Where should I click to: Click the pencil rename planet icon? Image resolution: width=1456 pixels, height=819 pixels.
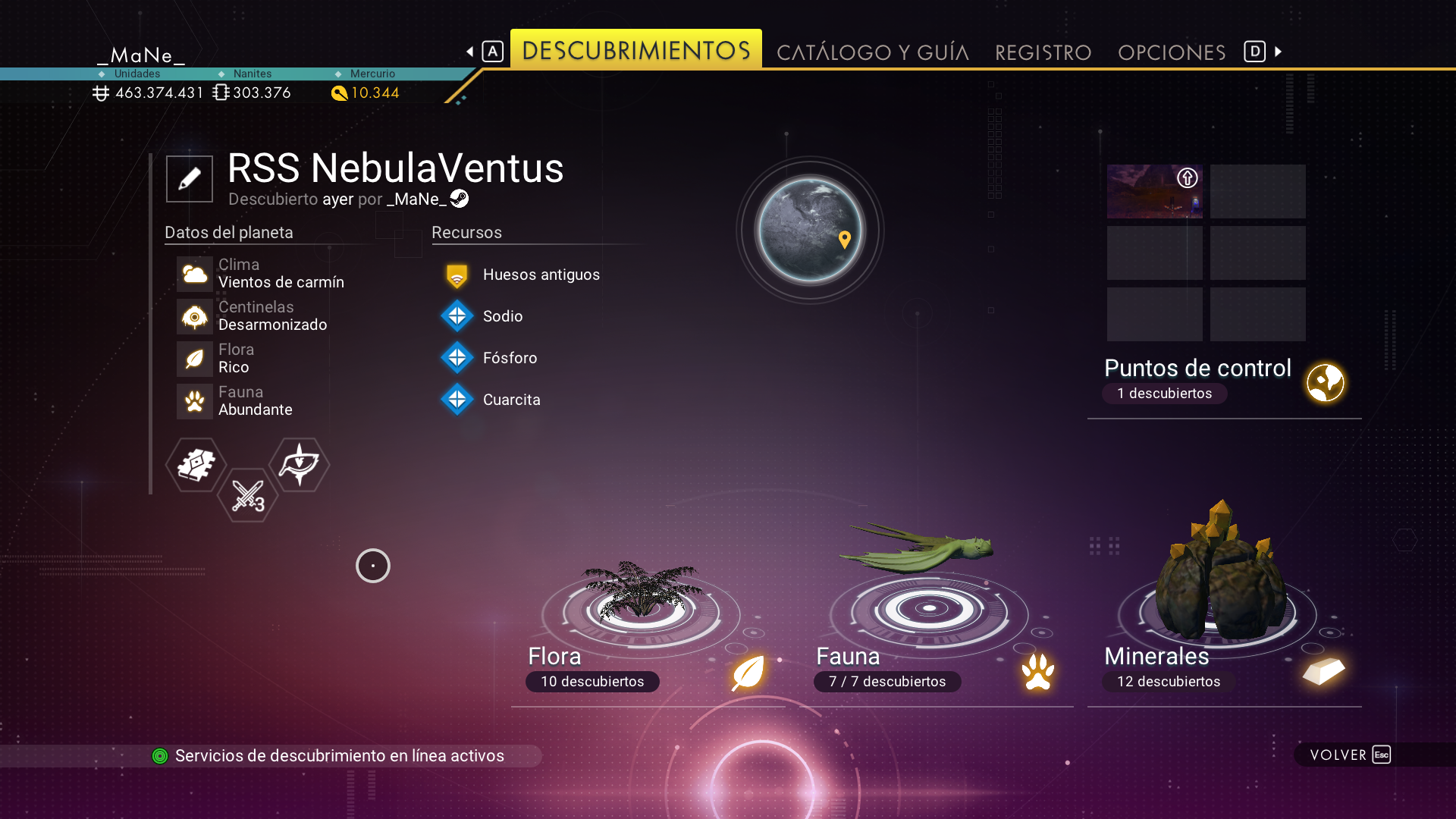pos(190,179)
